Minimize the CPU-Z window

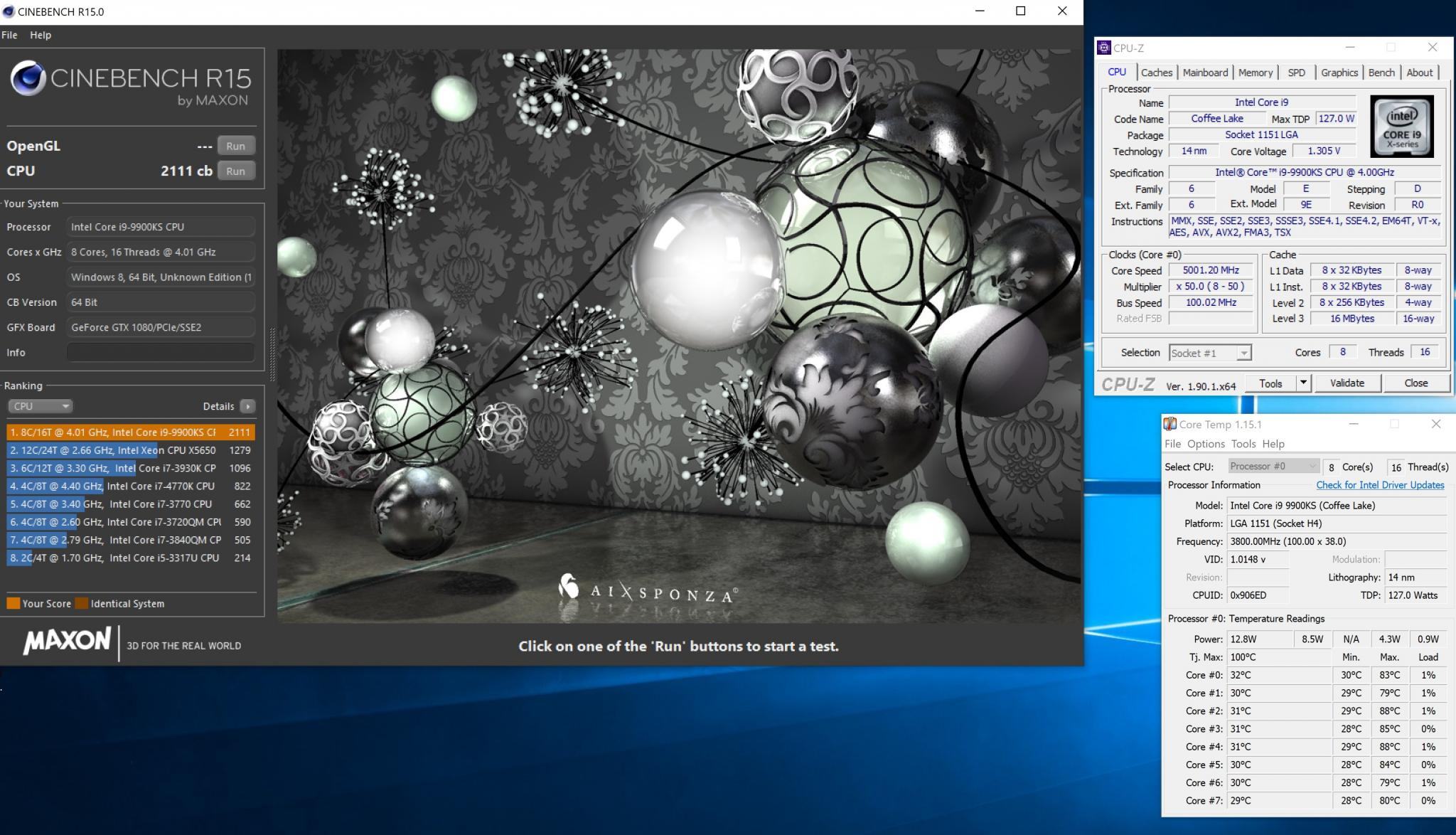tap(1349, 47)
